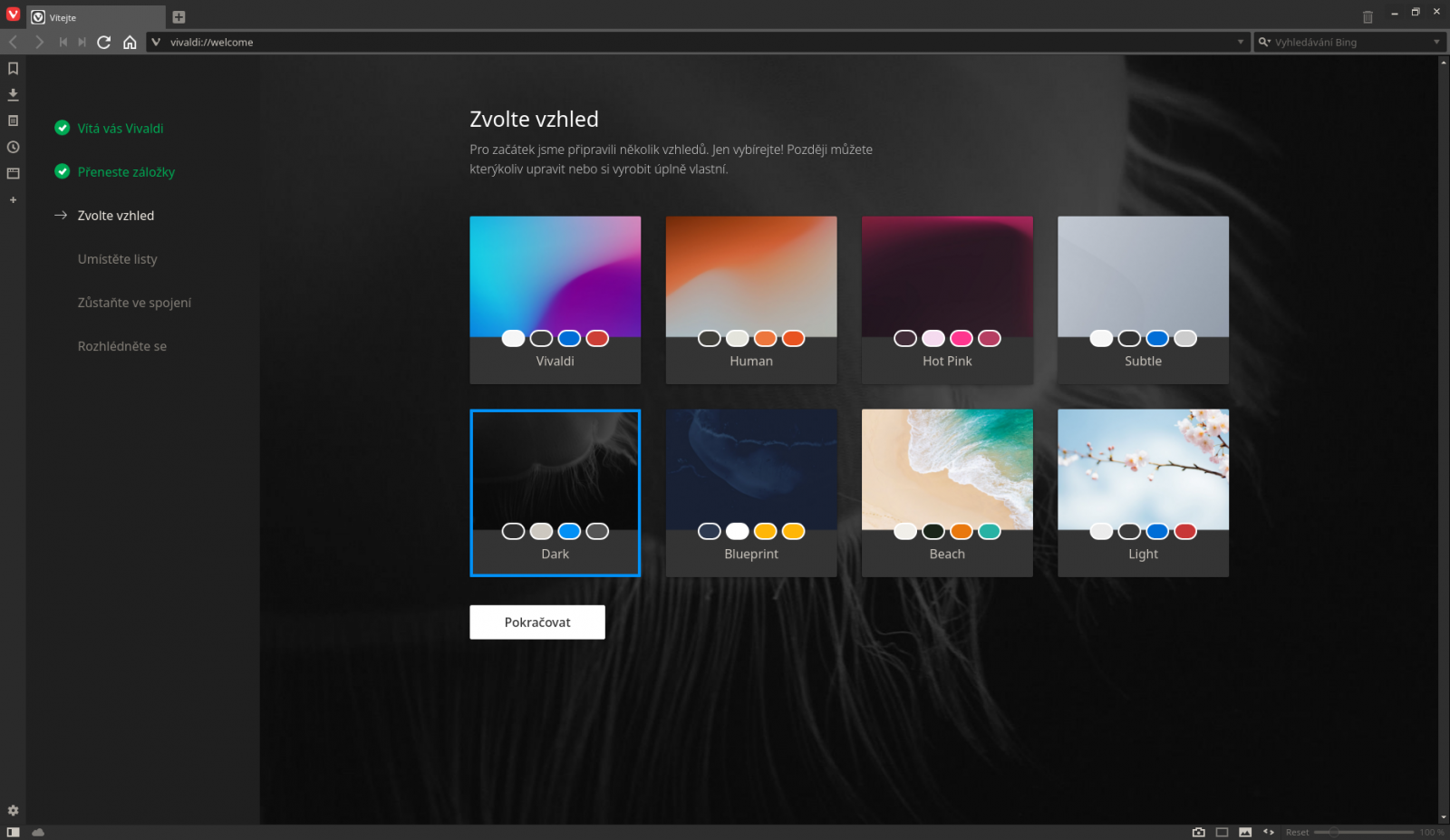
Task: Toggle tab tiling in the status bar
Action: [1223, 831]
